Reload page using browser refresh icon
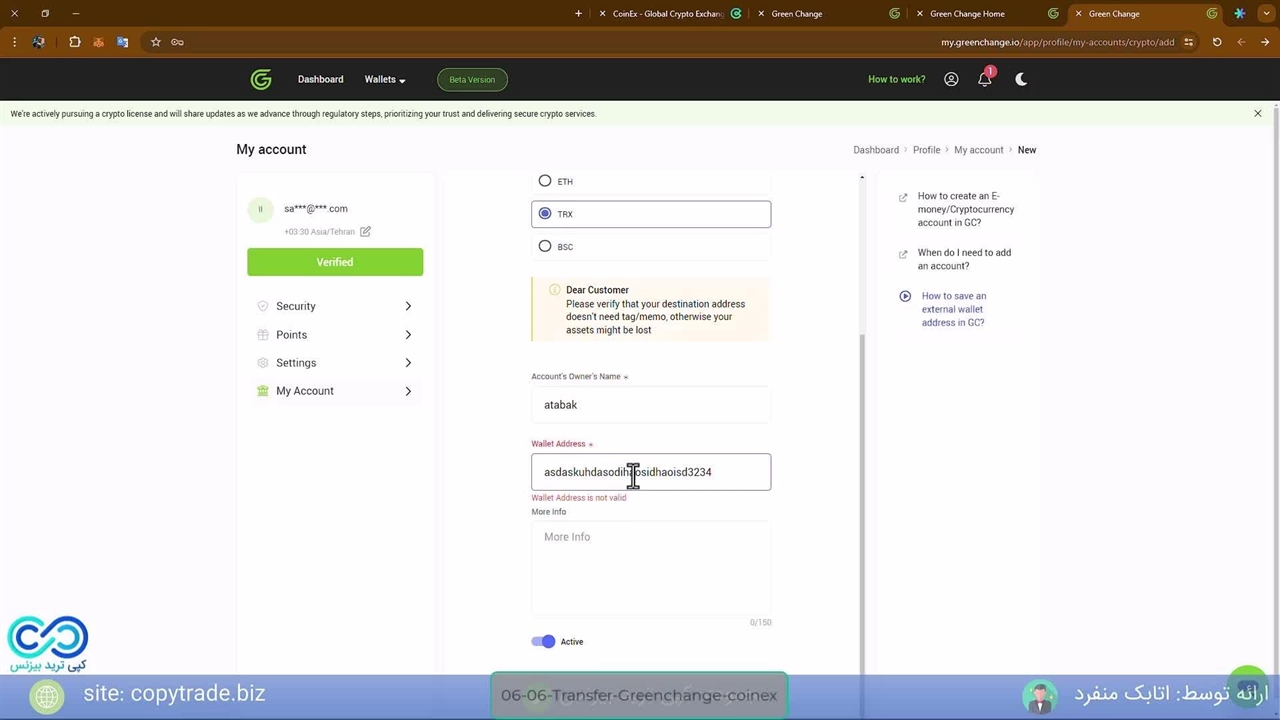 point(1217,42)
